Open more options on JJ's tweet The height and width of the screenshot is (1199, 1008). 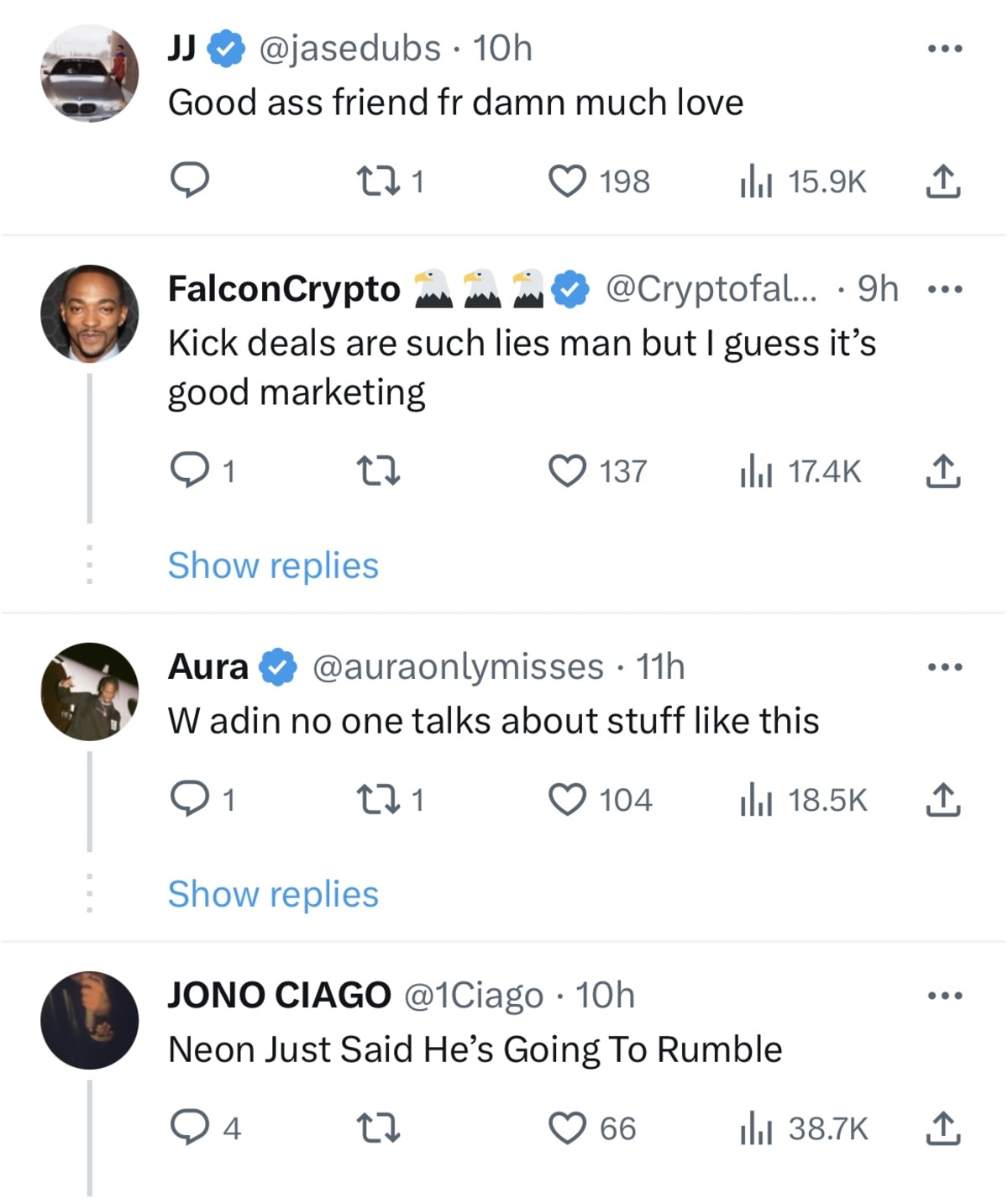(x=944, y=47)
